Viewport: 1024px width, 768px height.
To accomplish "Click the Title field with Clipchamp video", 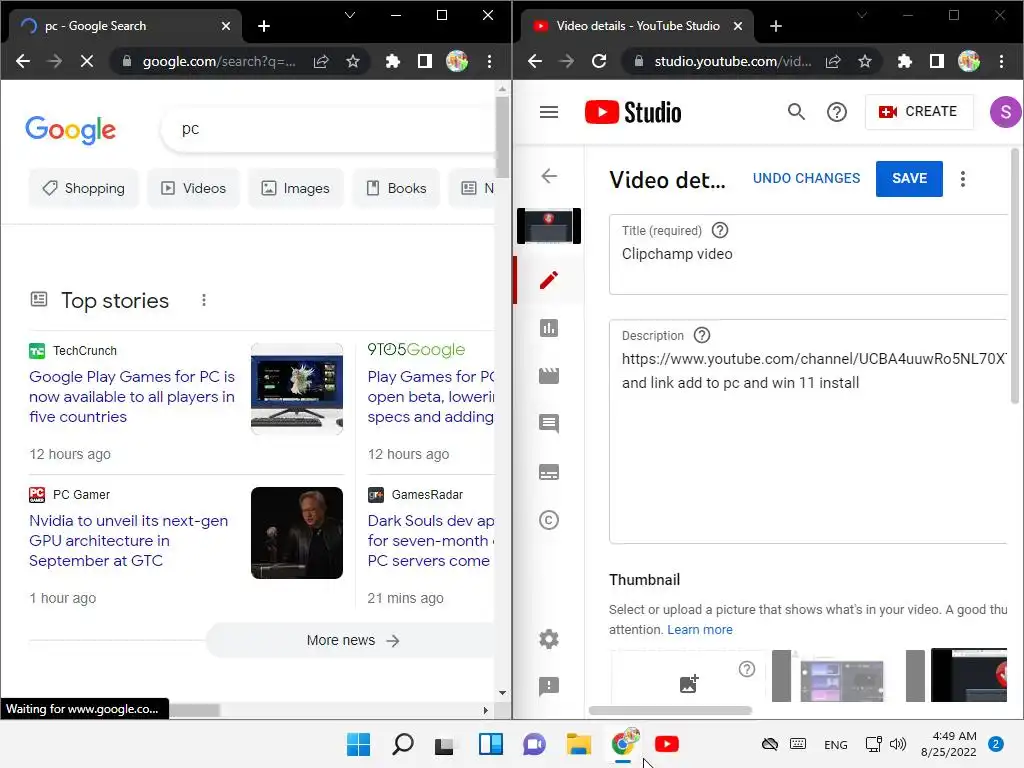I will point(808,255).
